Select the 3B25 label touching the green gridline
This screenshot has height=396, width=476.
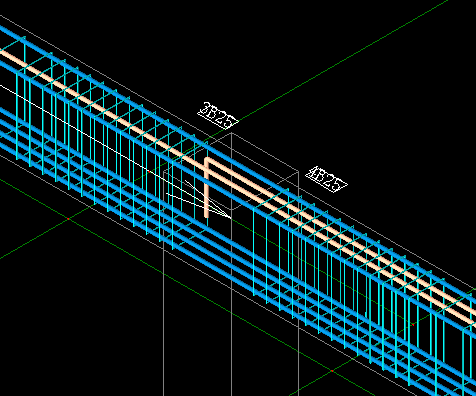click(x=218, y=116)
